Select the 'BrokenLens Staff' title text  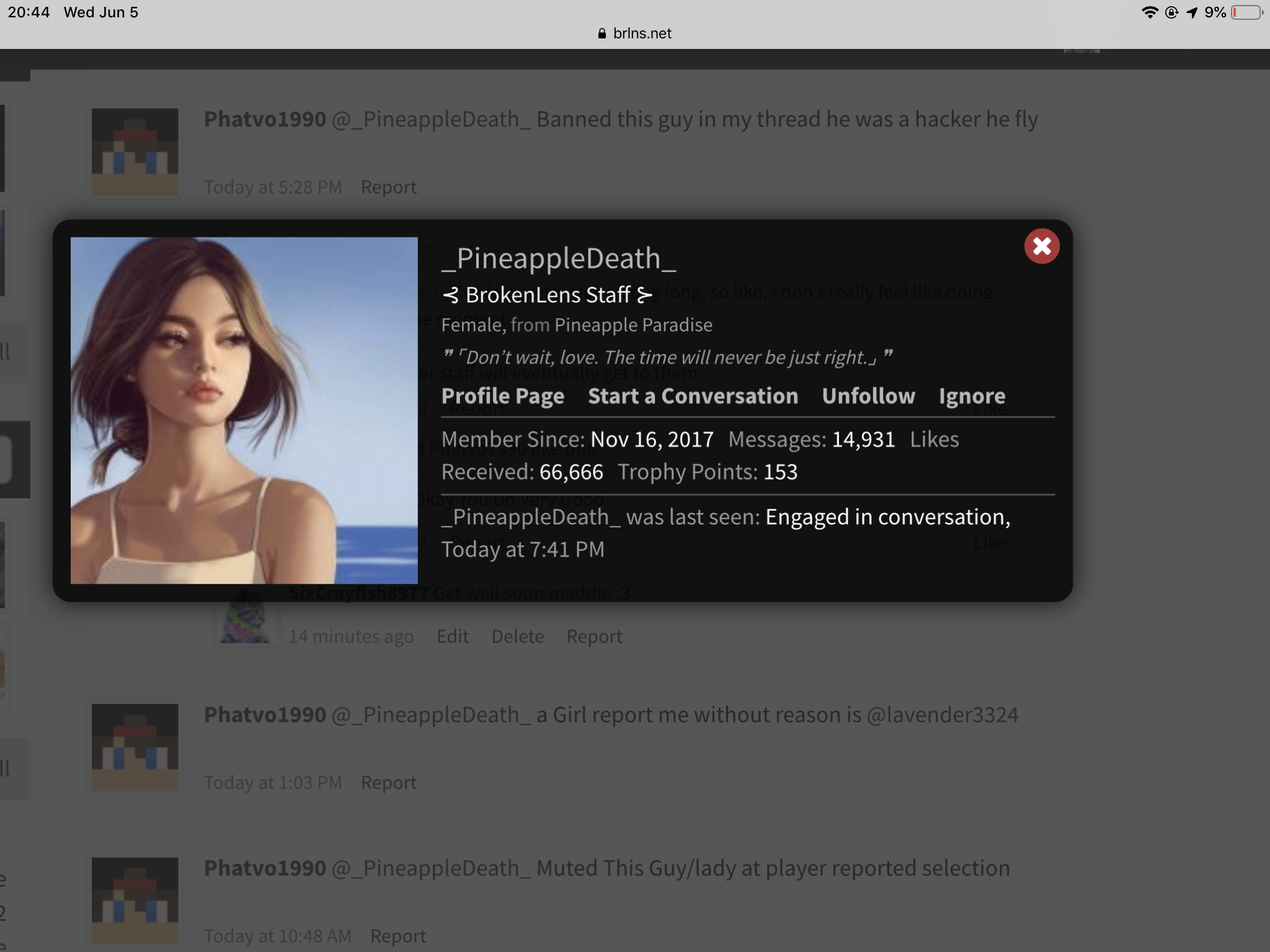click(x=548, y=295)
